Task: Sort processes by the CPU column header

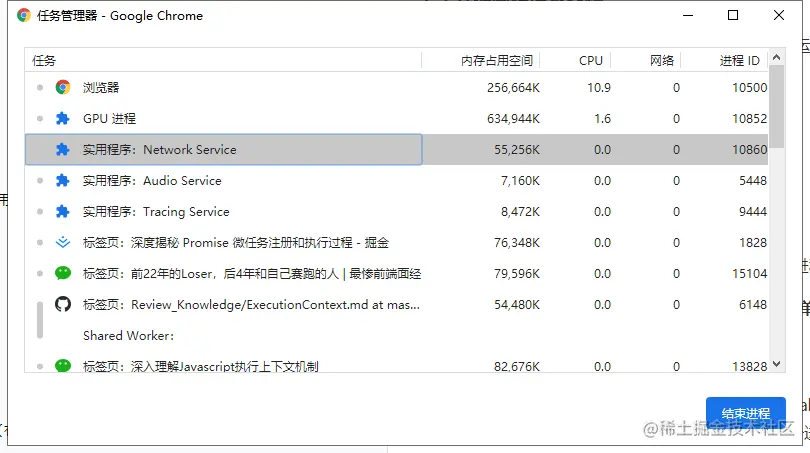Action: pos(590,61)
